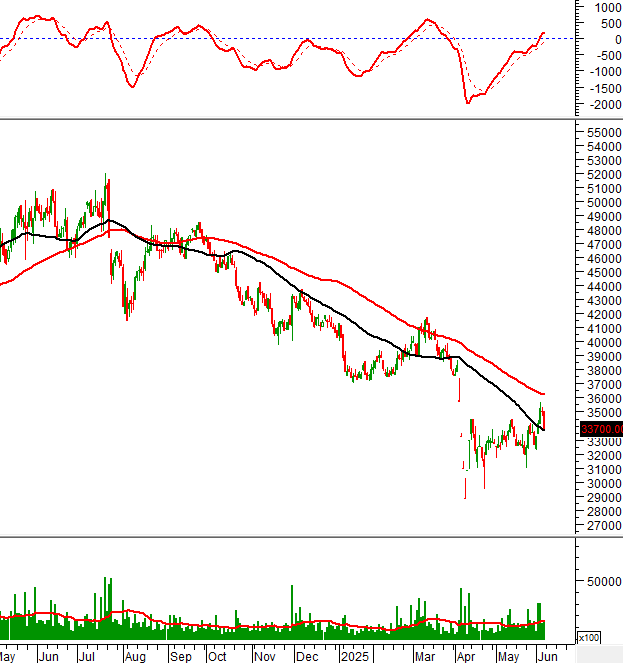Image resolution: width=623 pixels, height=663 pixels.
Task: Select the 40000 level on price axis
Action: click(x=602, y=342)
